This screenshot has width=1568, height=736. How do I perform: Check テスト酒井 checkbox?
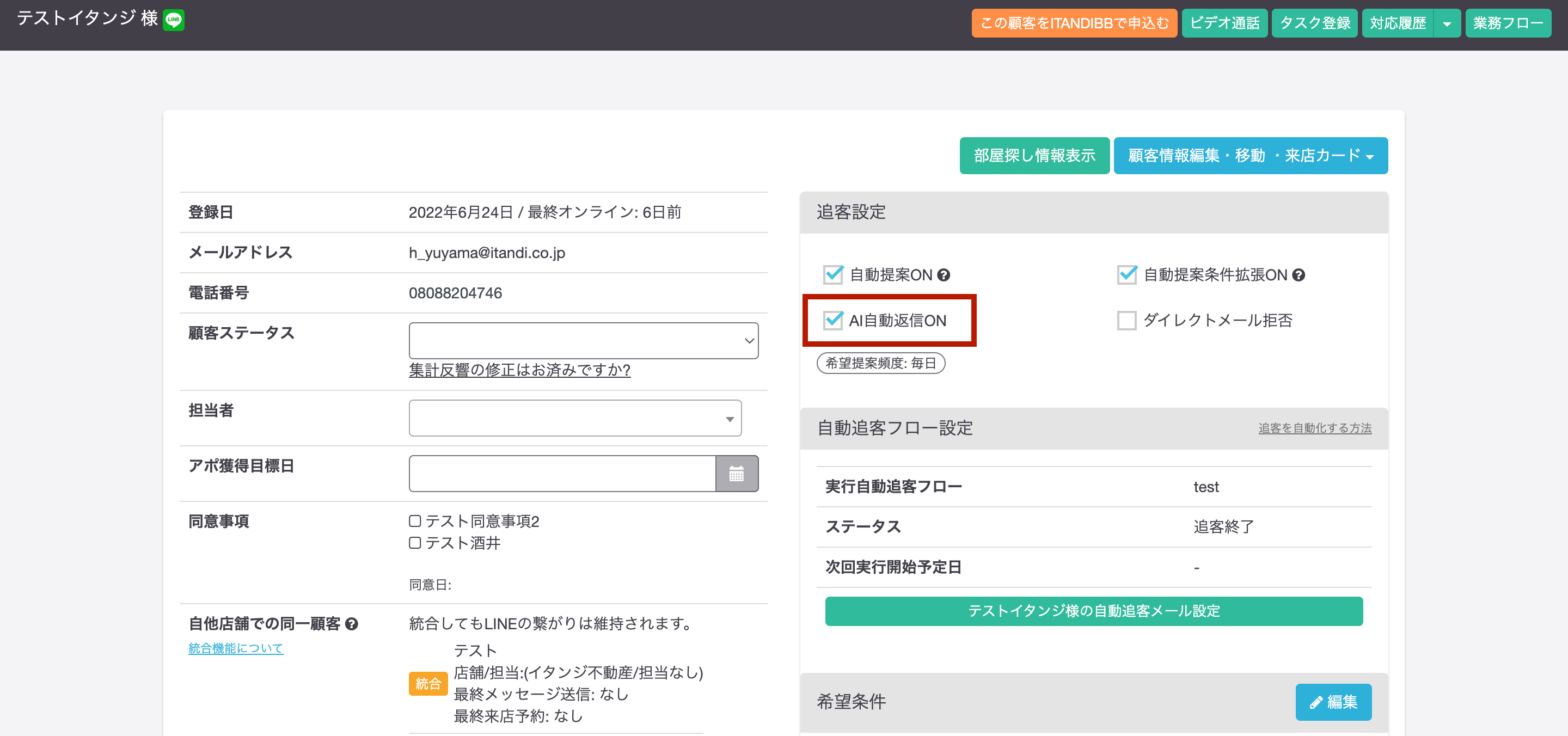coord(415,543)
